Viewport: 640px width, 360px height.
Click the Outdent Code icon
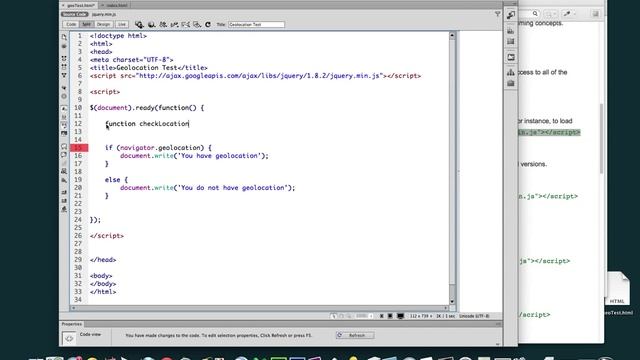64,201
